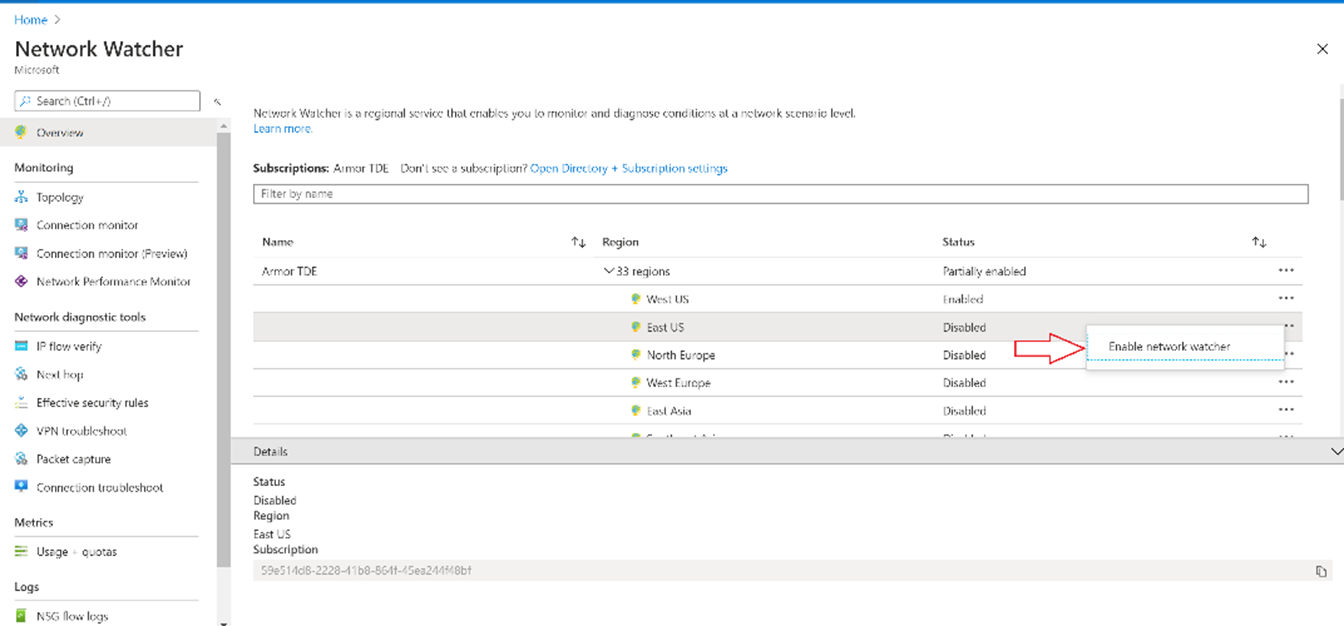1344x626 pixels.
Task: Open Topology in the Monitoring section
Action: pyautogui.click(x=59, y=197)
